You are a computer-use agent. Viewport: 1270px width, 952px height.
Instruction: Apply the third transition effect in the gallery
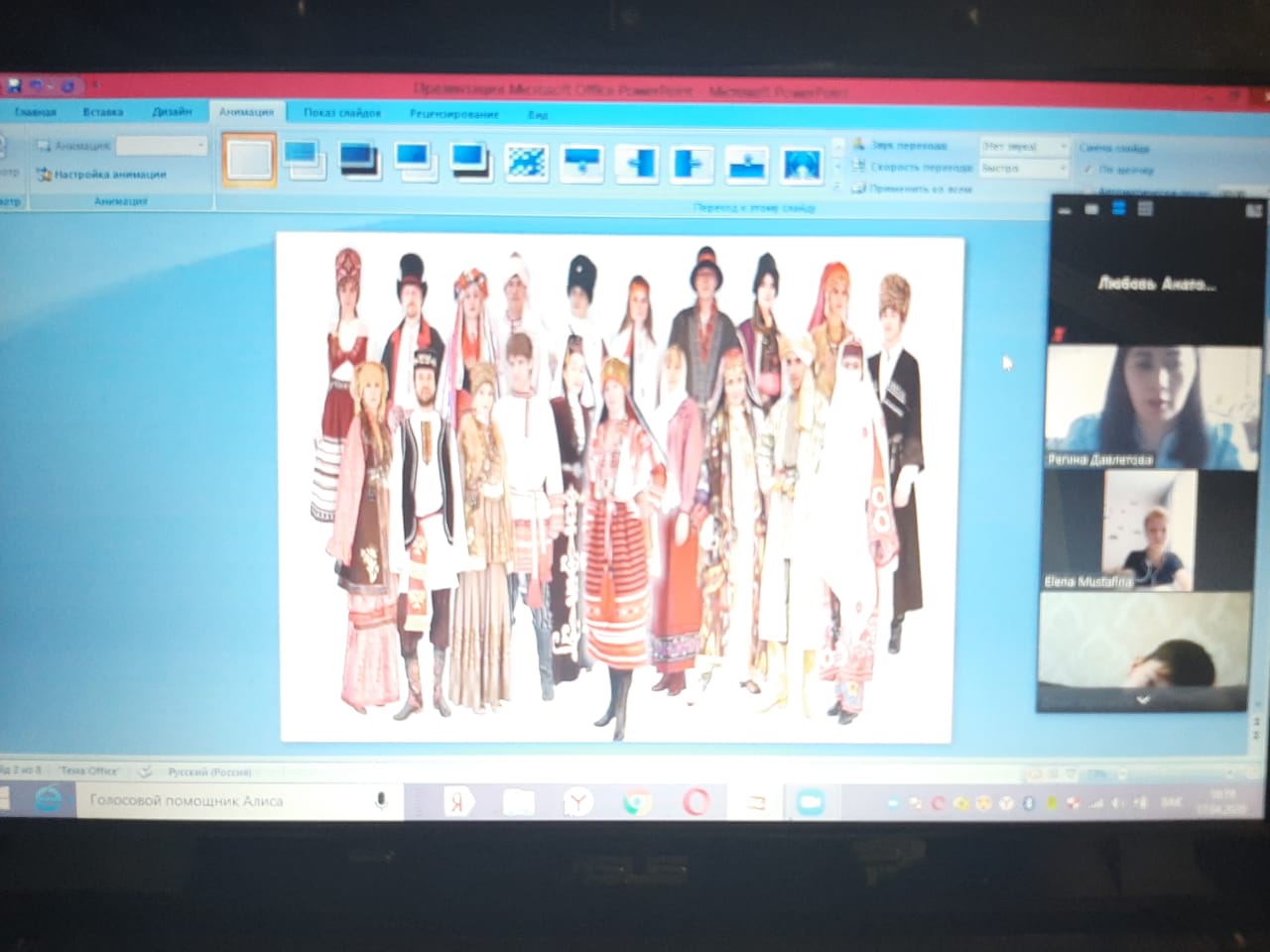click(x=360, y=159)
